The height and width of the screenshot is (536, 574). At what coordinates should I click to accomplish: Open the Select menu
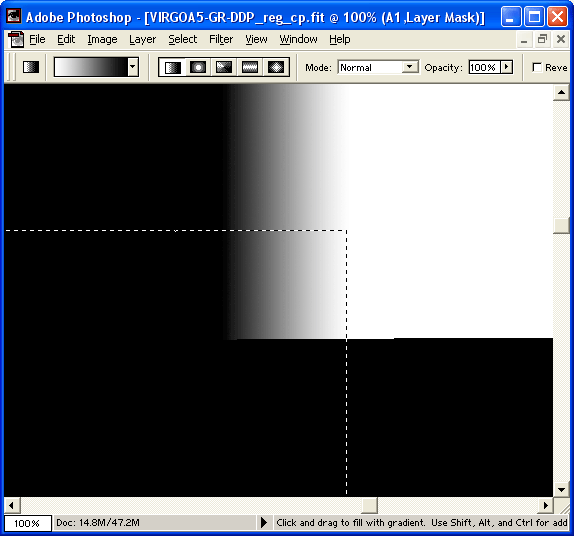tap(182, 39)
